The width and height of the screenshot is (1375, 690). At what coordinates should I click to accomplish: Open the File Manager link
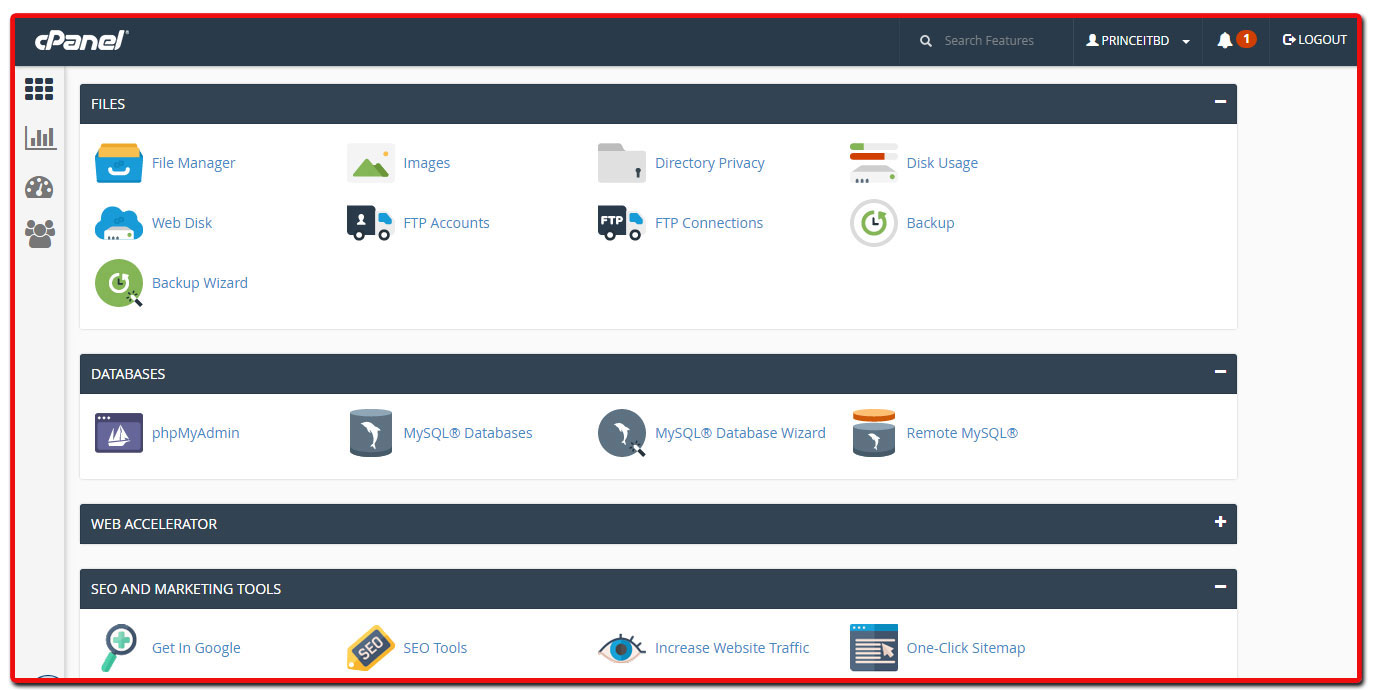click(194, 163)
